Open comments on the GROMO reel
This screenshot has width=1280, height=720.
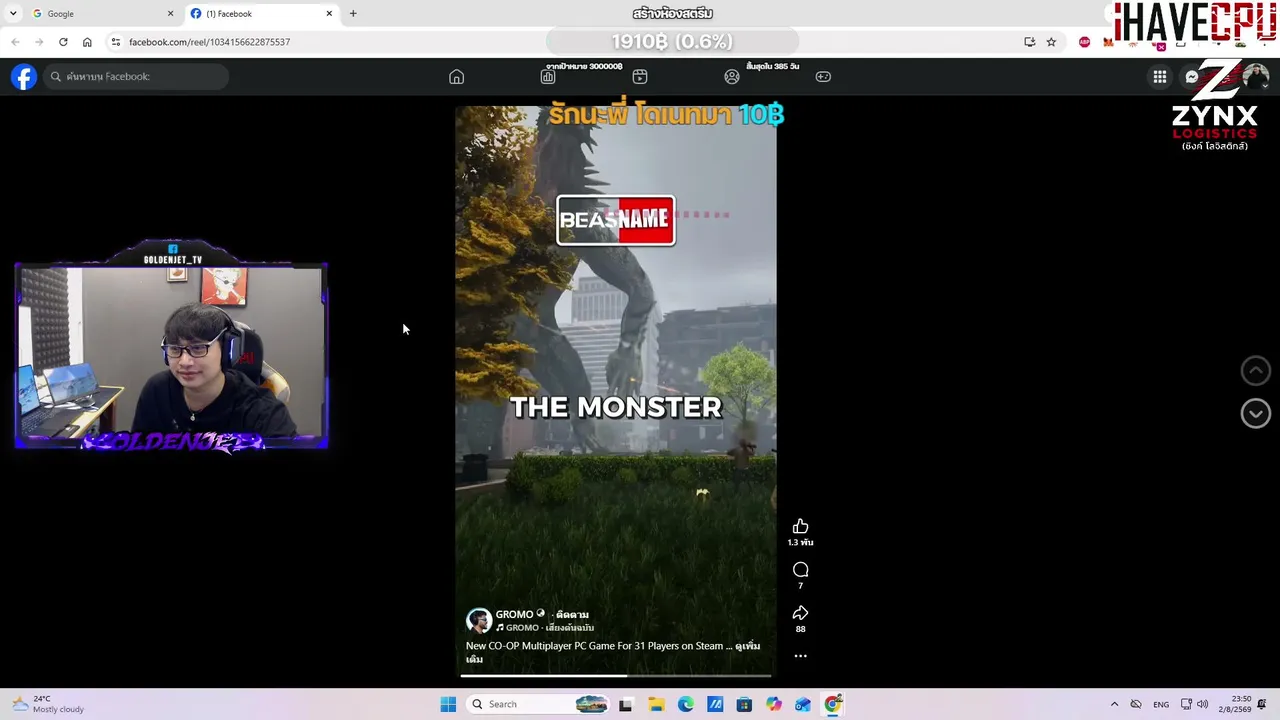pyautogui.click(x=800, y=570)
